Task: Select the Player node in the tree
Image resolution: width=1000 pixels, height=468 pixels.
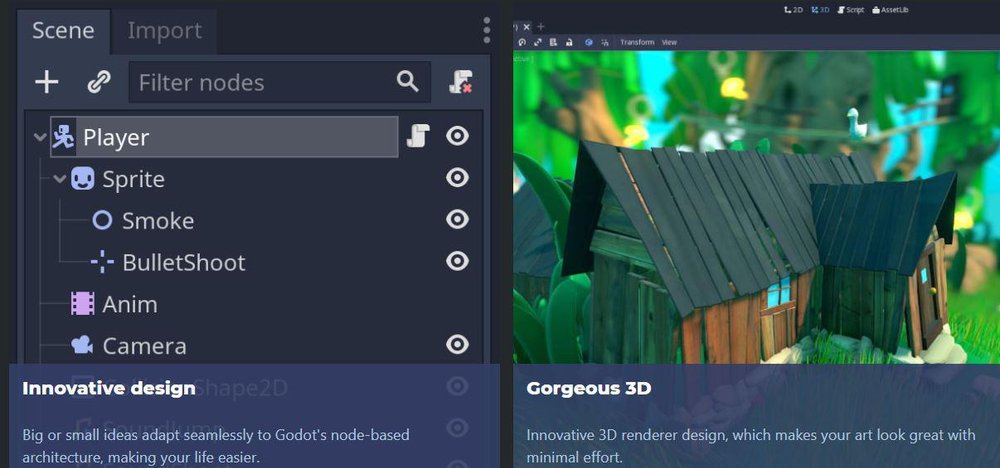Action: click(x=224, y=136)
